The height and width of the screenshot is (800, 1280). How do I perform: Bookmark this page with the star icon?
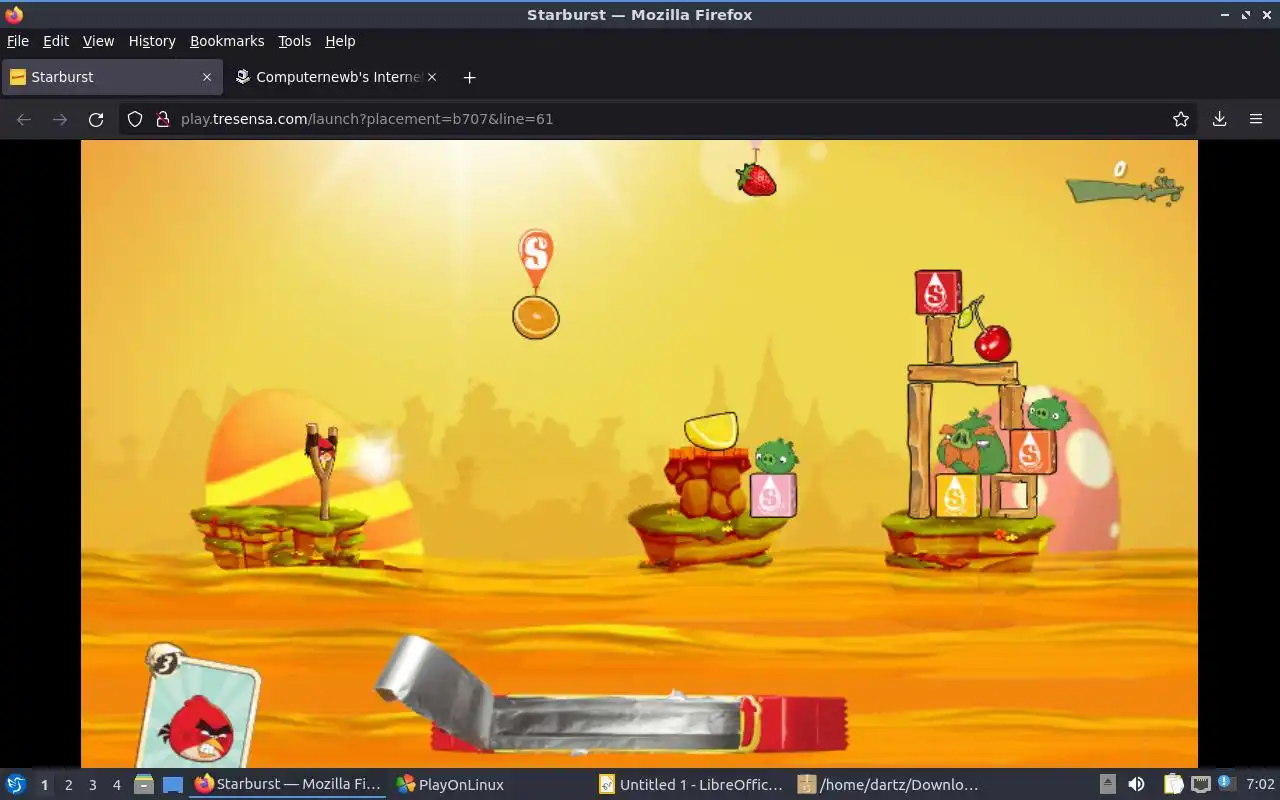click(1181, 119)
